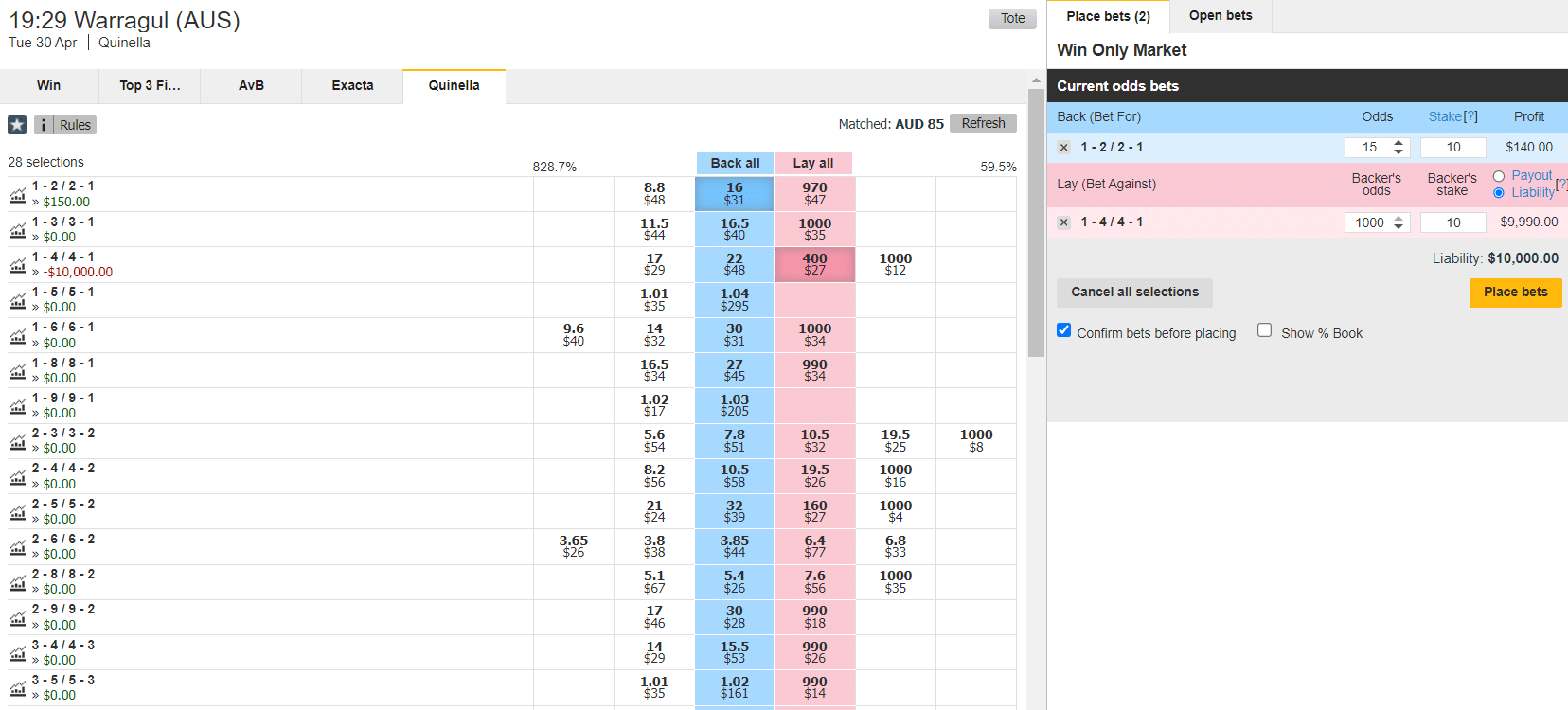Increase the back odds using the stepper
The height and width of the screenshot is (710, 1568).
point(1399,142)
